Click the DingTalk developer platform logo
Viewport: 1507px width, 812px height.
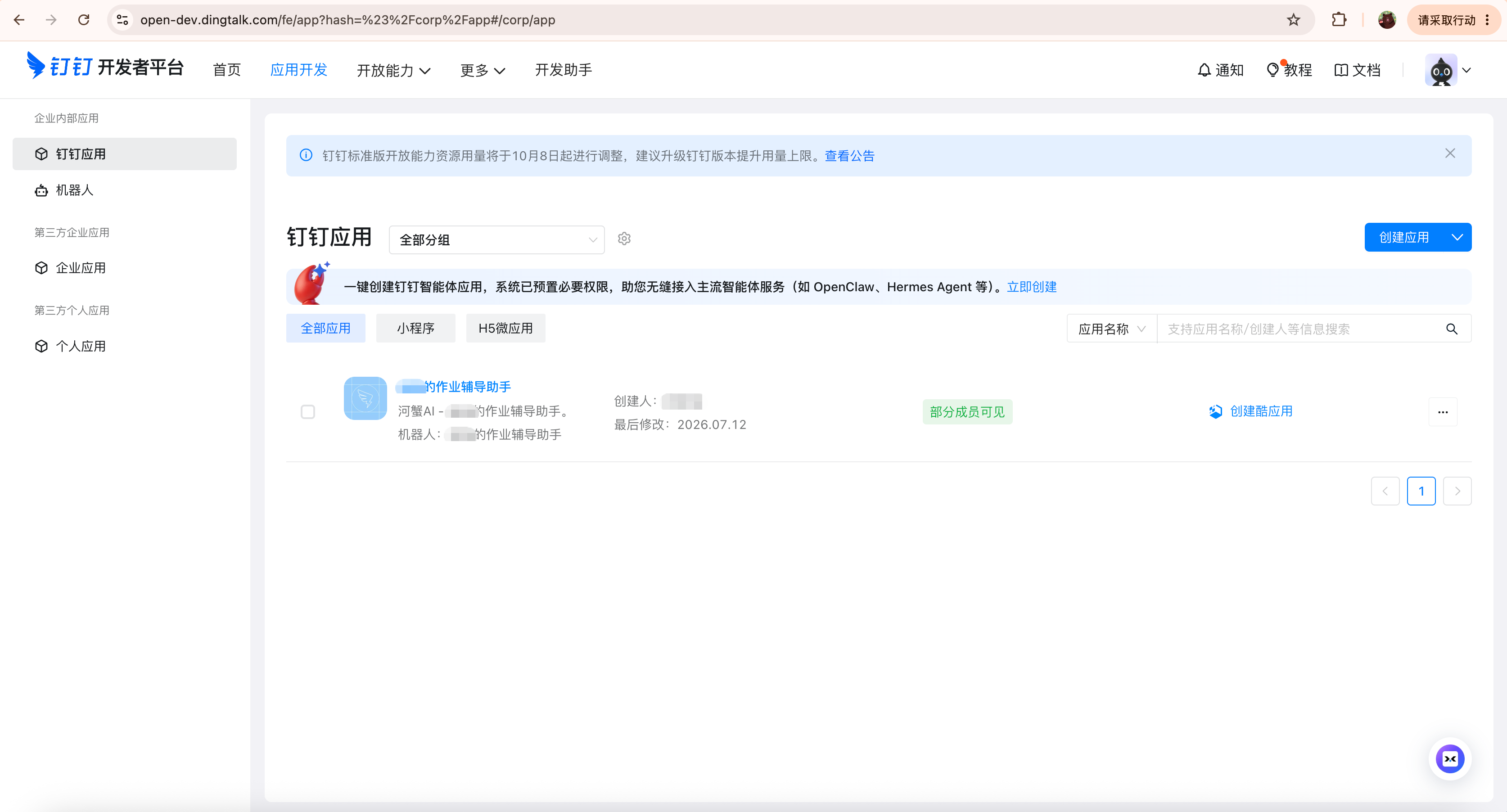[x=105, y=66]
